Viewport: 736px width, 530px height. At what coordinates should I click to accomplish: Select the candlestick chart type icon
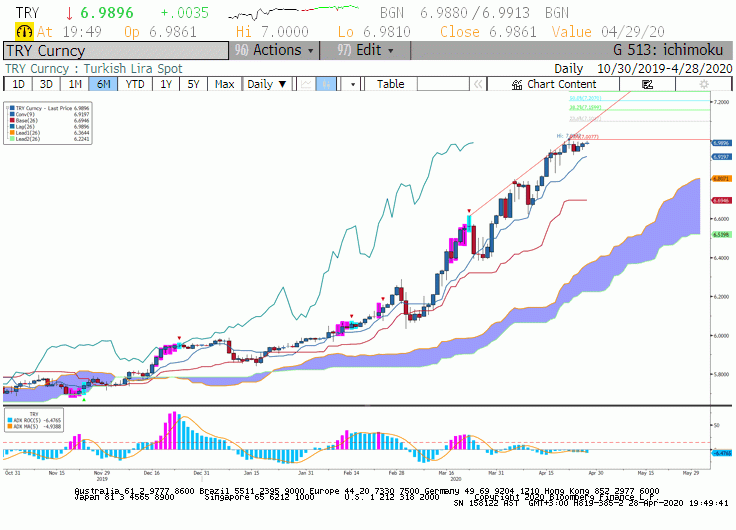326,84
